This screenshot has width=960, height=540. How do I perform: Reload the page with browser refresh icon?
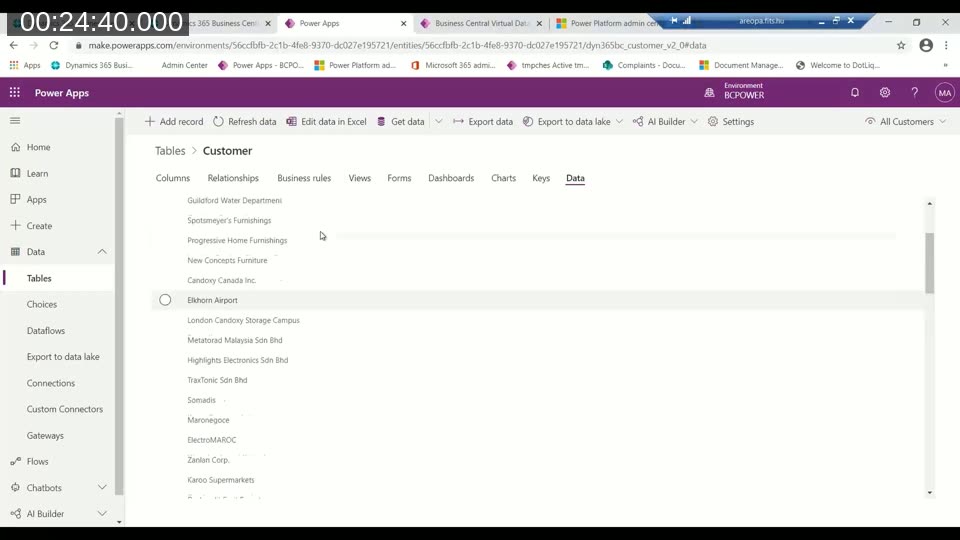pyautogui.click(x=54, y=45)
